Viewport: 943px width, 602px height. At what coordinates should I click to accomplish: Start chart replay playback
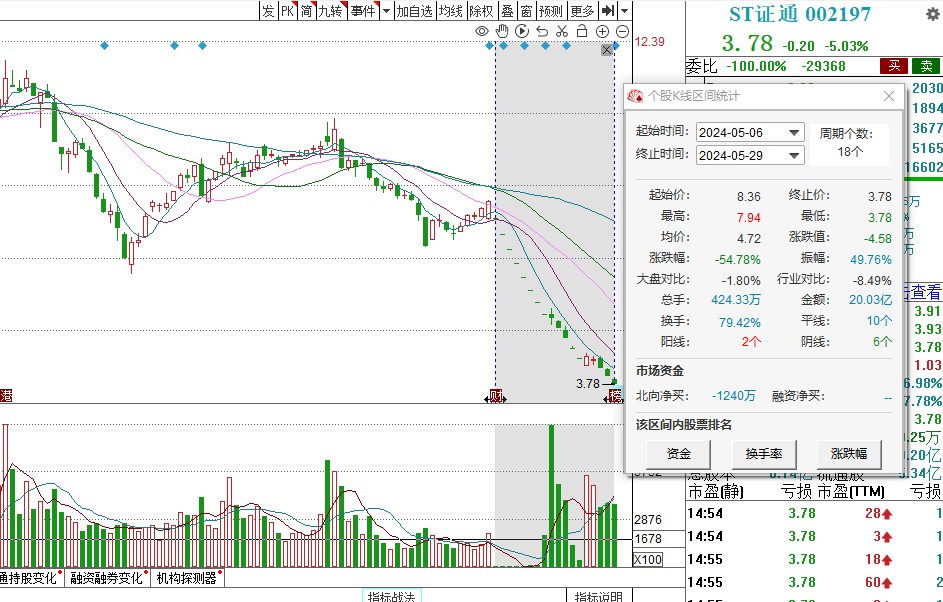pos(522,31)
